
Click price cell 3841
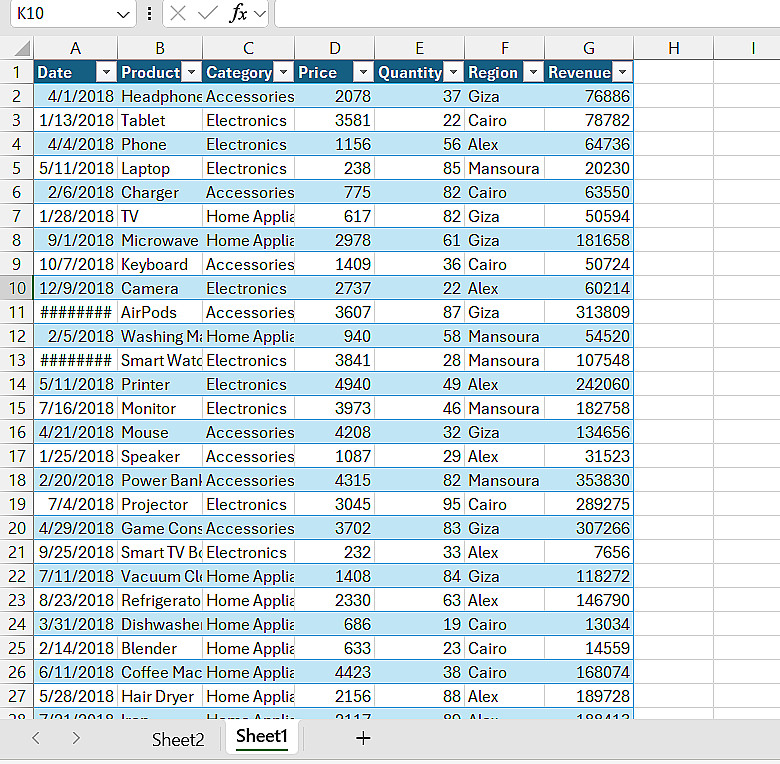[x=335, y=361]
